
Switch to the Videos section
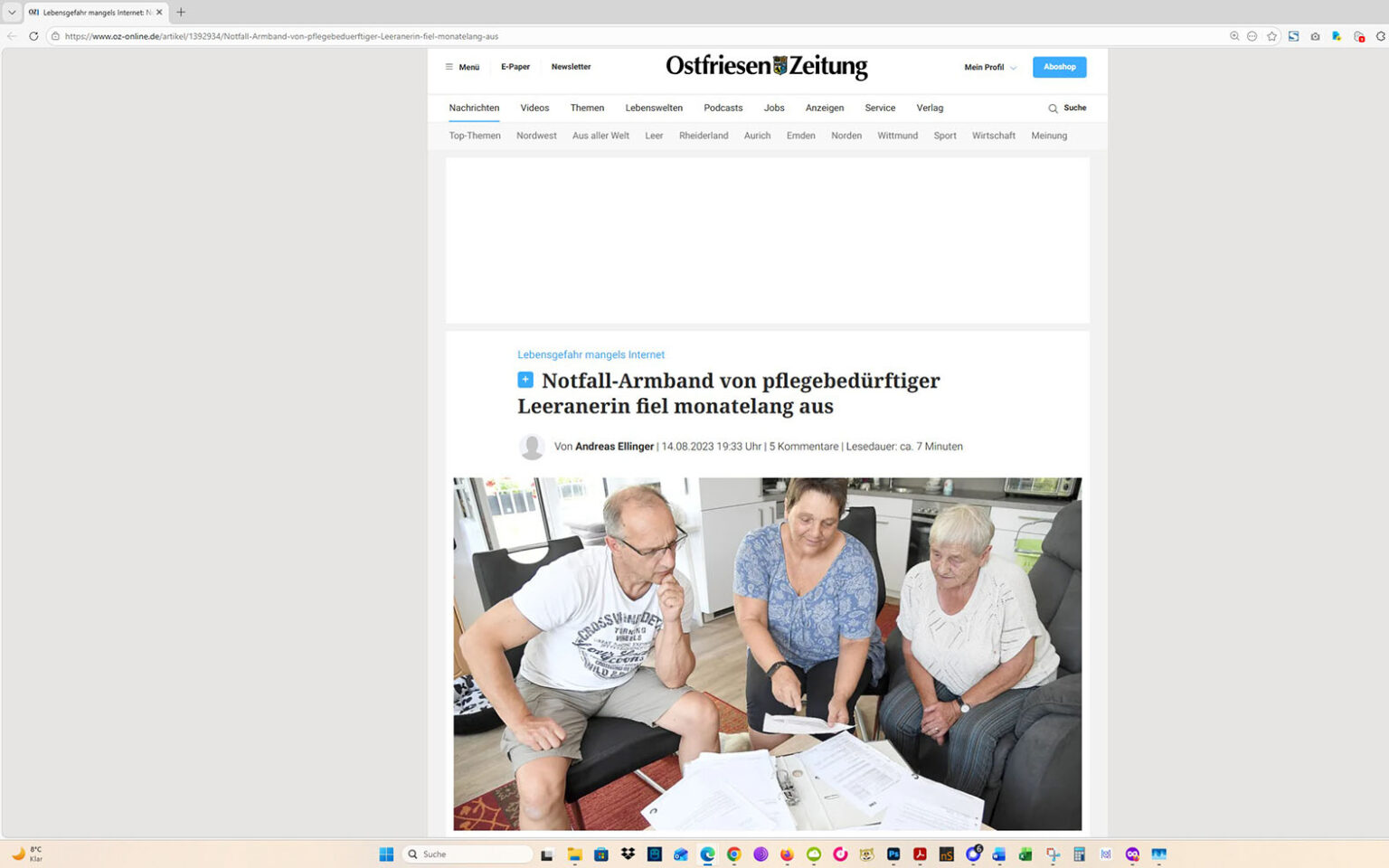534,108
